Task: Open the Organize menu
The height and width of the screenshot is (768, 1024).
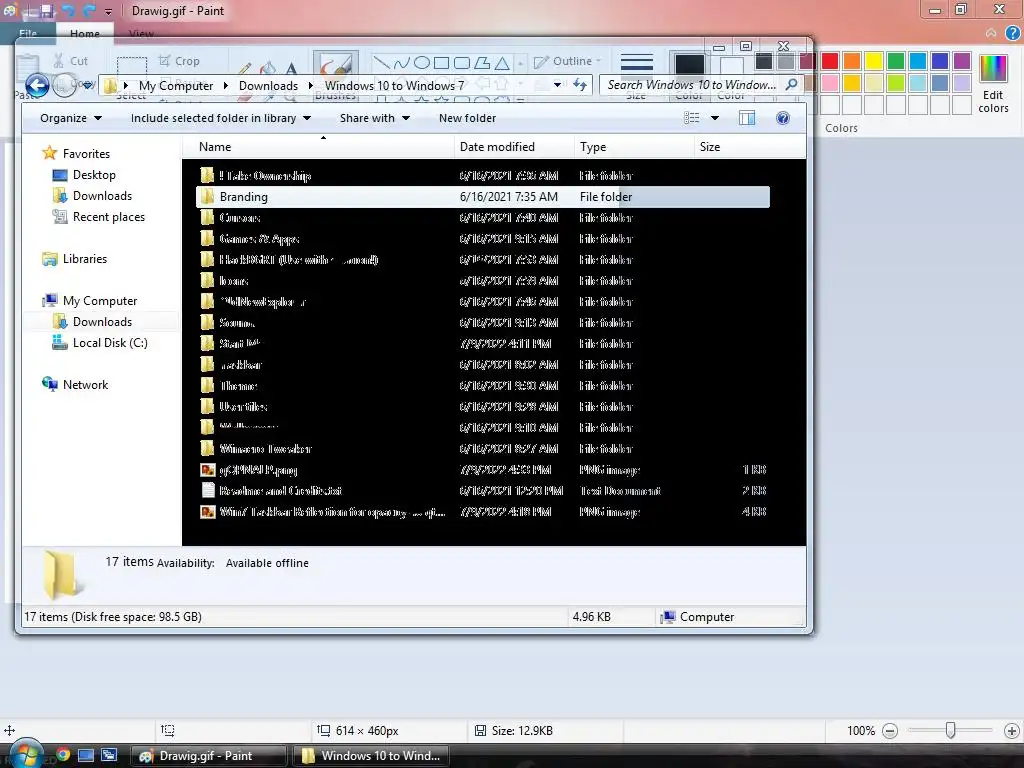Action: tap(71, 118)
